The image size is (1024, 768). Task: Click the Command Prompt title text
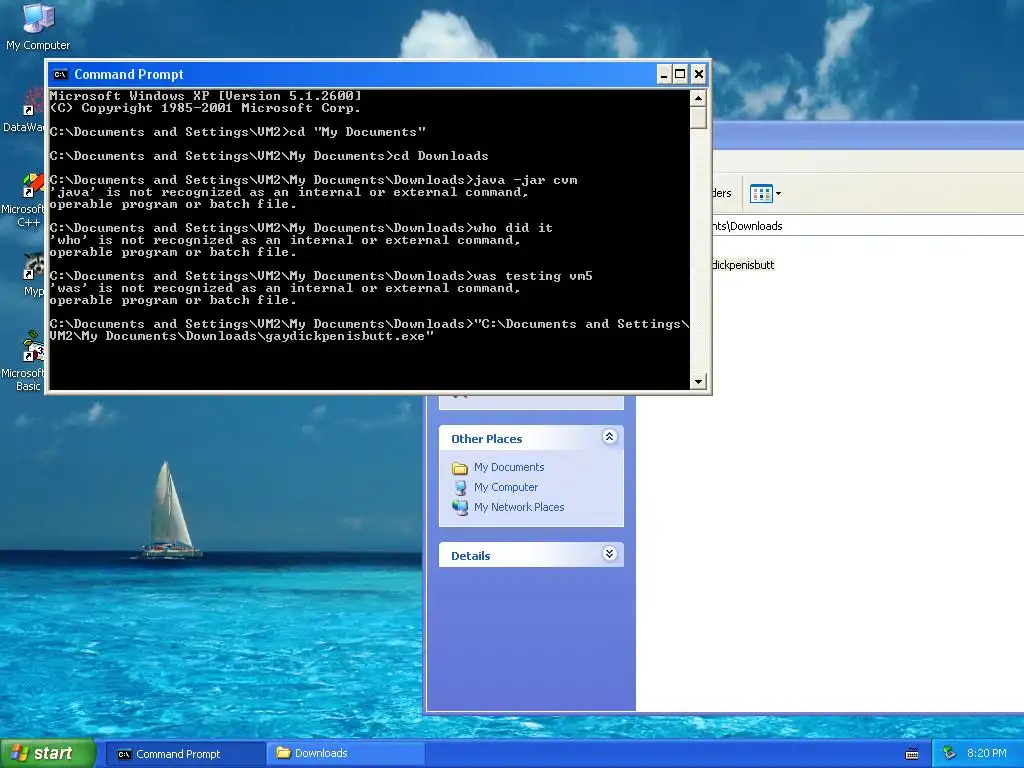[x=129, y=74]
